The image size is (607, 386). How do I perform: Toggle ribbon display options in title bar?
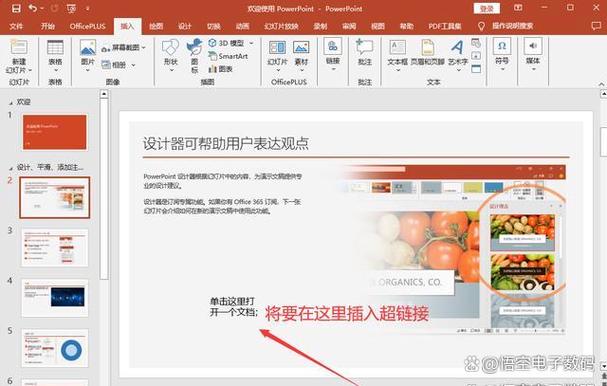pyautogui.click(x=518, y=8)
